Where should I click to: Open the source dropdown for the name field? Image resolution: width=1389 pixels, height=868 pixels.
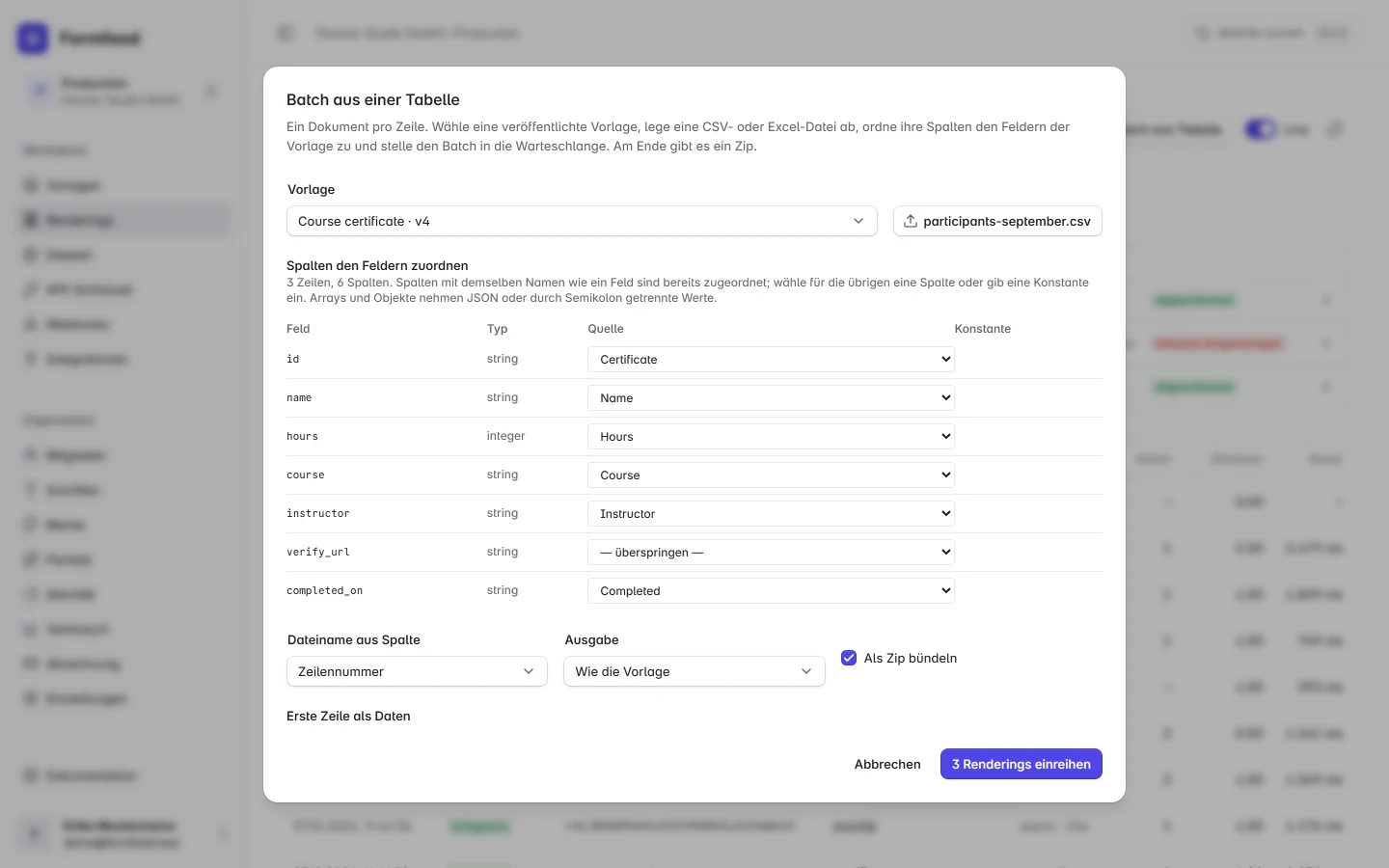[771, 397]
